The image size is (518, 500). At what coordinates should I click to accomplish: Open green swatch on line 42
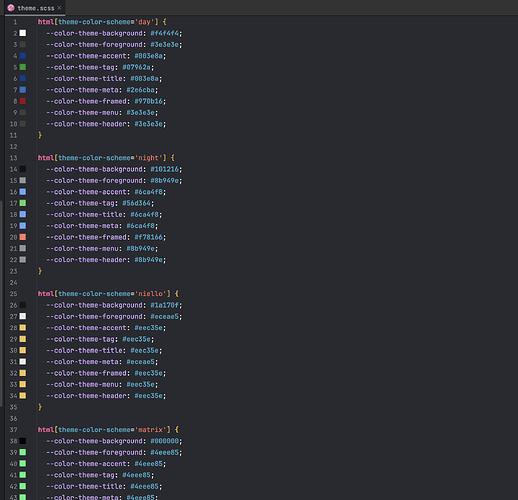[23, 486]
